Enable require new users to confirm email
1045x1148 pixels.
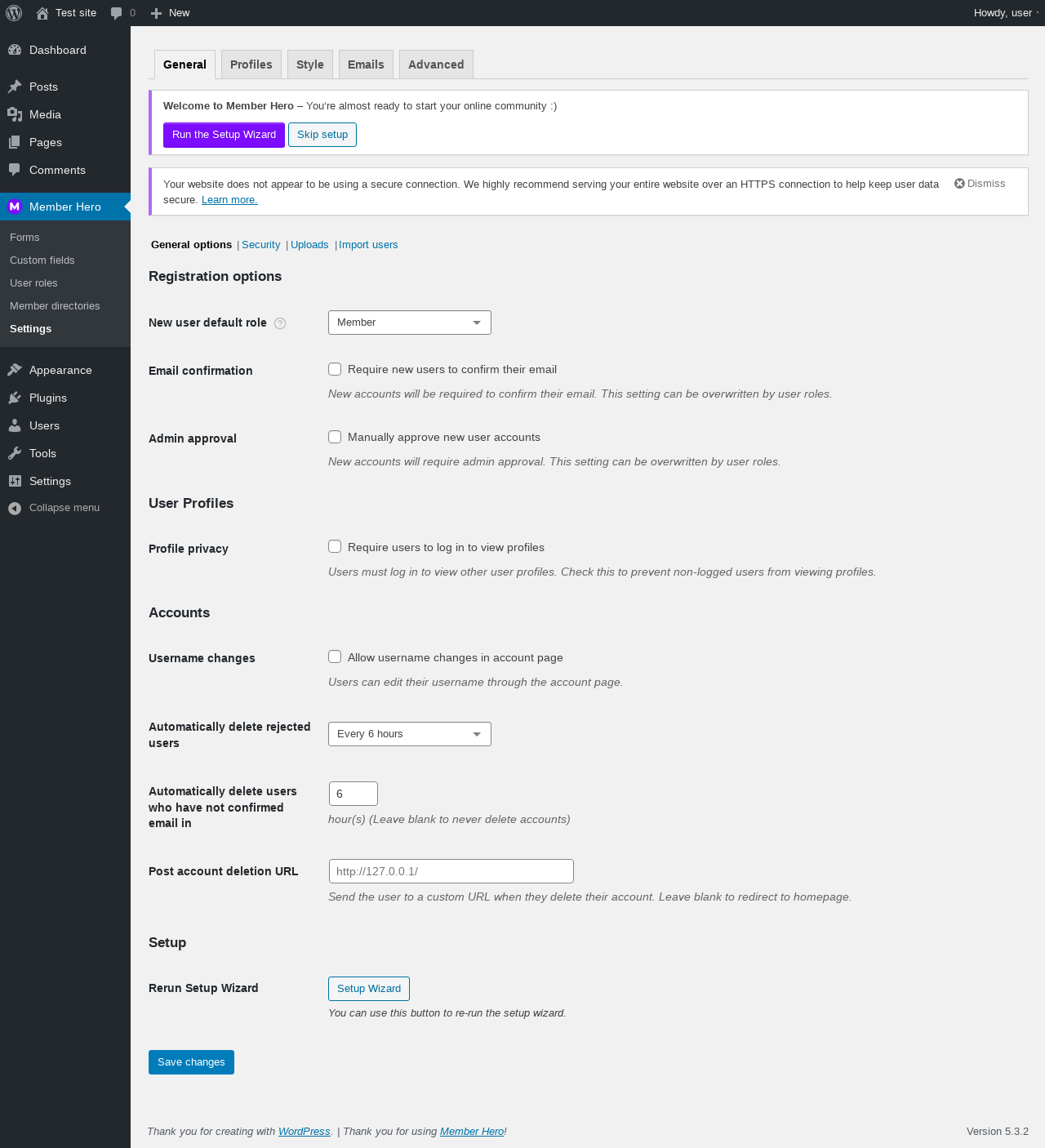(335, 369)
